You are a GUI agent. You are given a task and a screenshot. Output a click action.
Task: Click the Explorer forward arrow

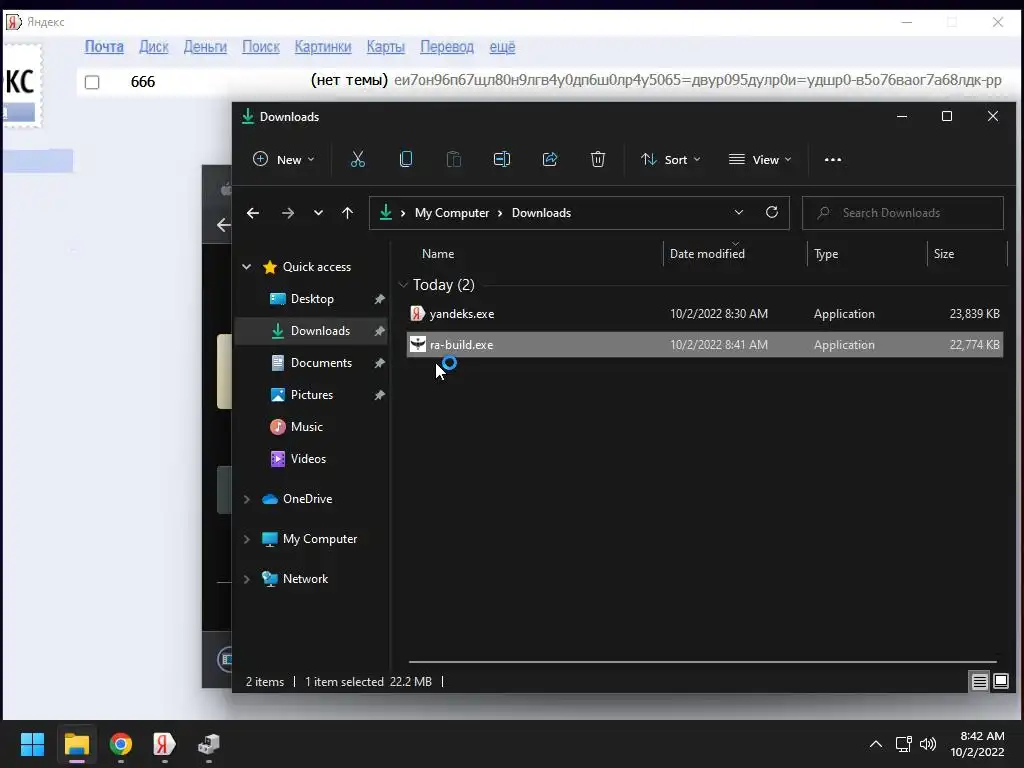click(x=287, y=213)
